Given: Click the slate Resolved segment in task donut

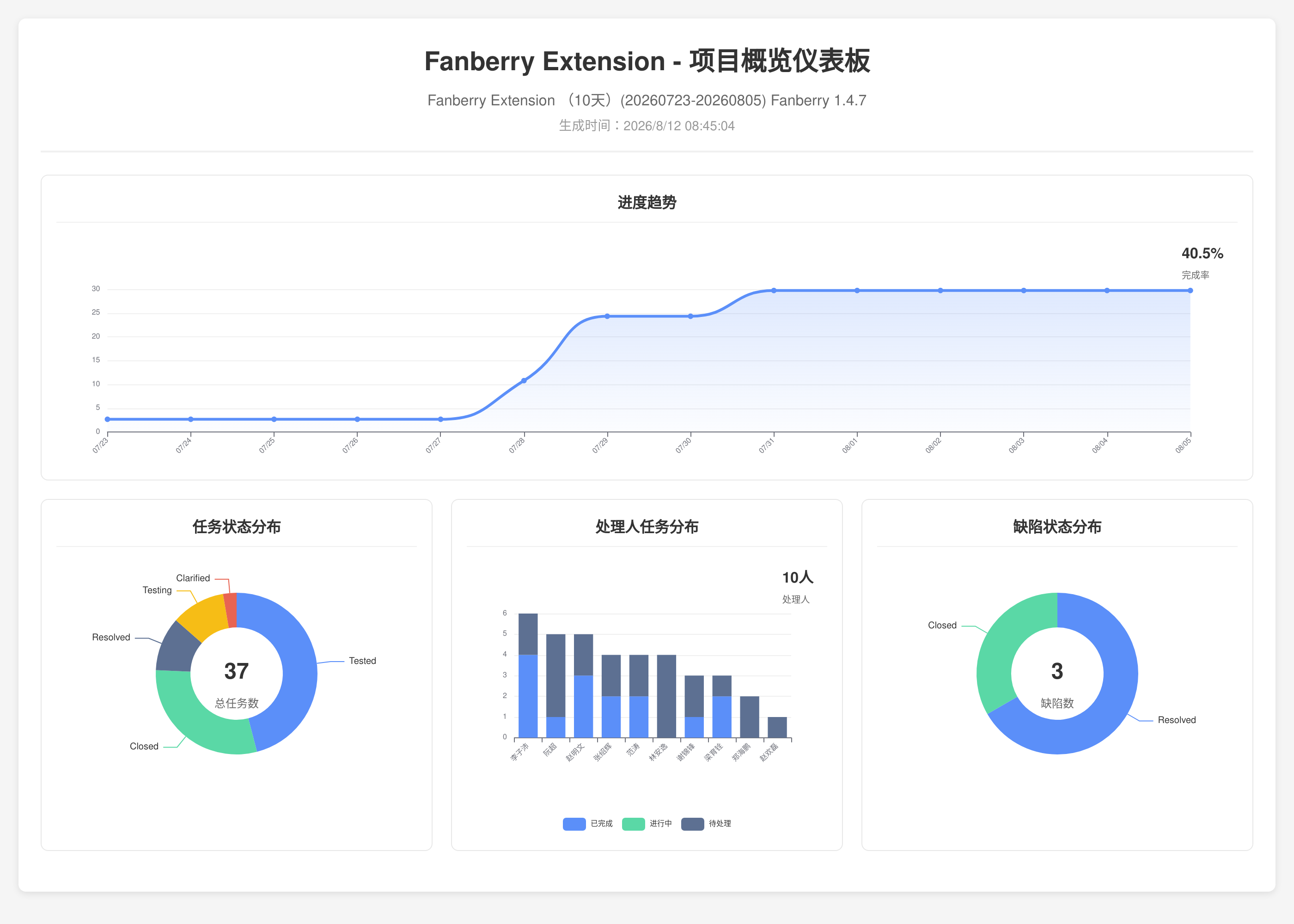Looking at the screenshot, I should [175, 648].
